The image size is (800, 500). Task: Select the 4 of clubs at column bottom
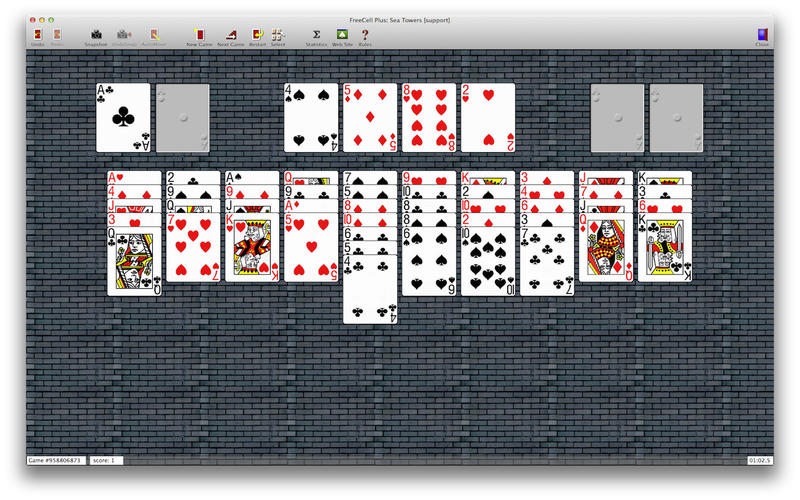click(x=370, y=292)
